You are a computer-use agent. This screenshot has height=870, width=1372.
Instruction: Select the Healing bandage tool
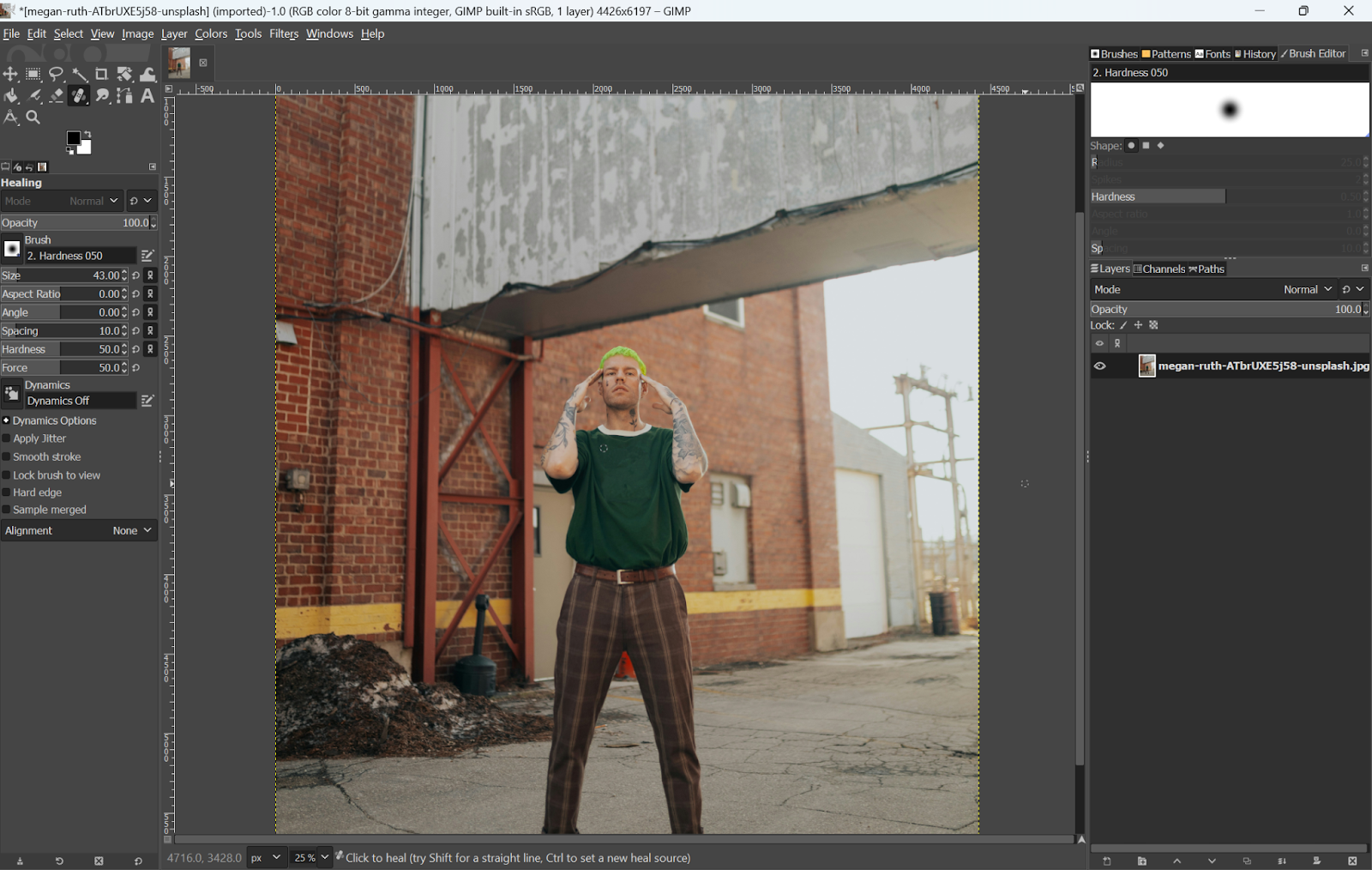79,96
